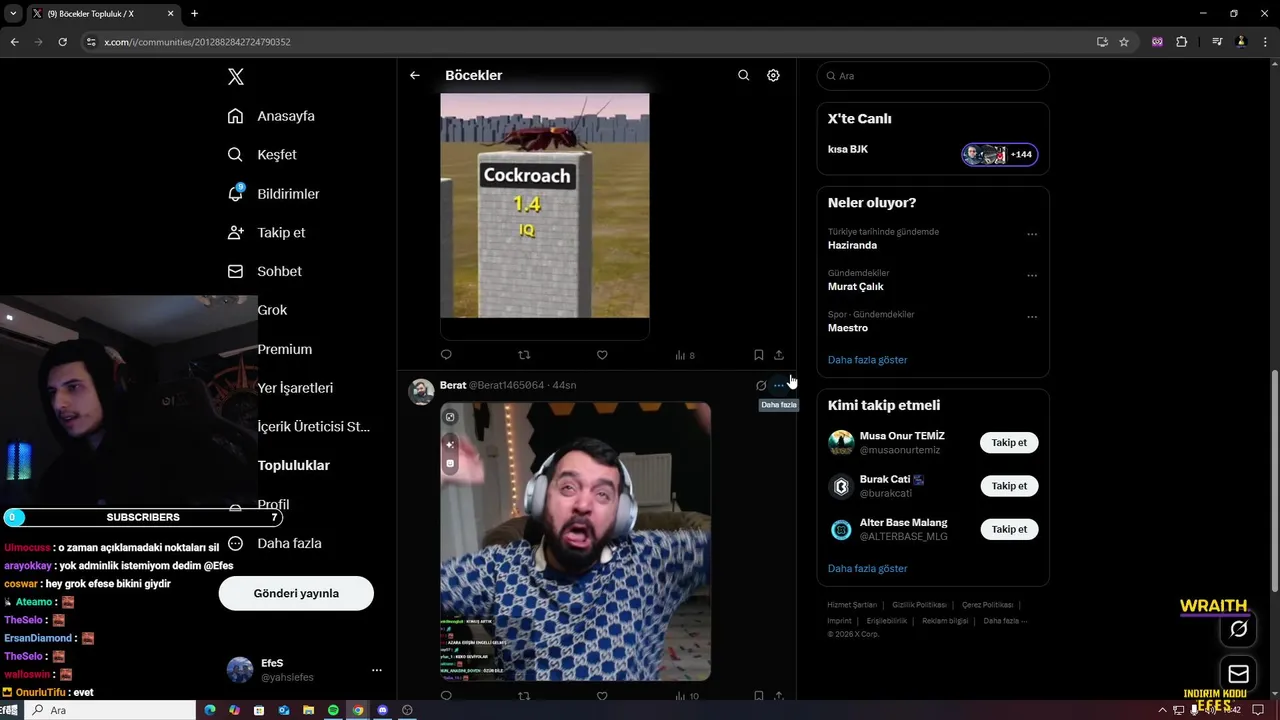Open Berat's screaming man video
This screenshot has height=720, width=1280.
pyautogui.click(x=576, y=541)
